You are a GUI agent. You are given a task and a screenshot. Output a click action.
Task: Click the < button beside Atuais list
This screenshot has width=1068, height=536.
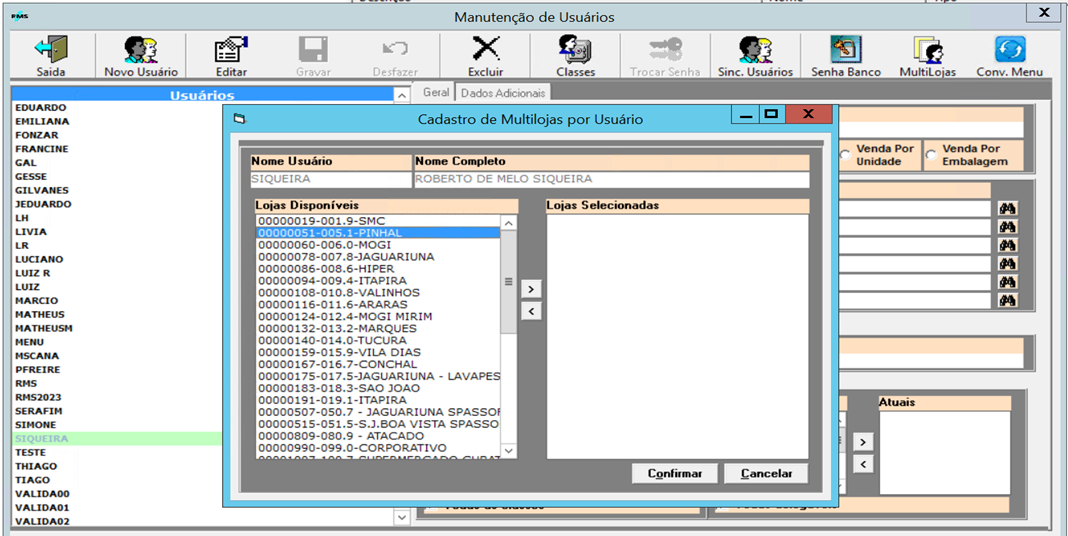[863, 464]
